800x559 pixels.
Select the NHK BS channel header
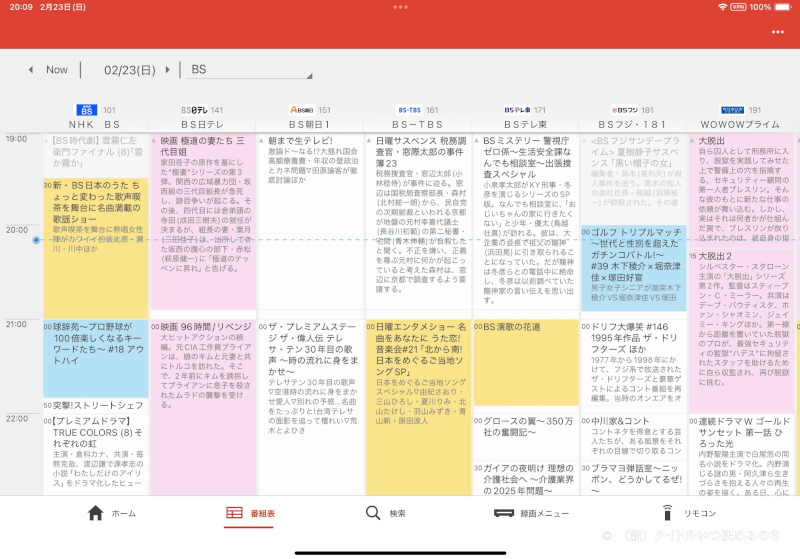point(95,124)
